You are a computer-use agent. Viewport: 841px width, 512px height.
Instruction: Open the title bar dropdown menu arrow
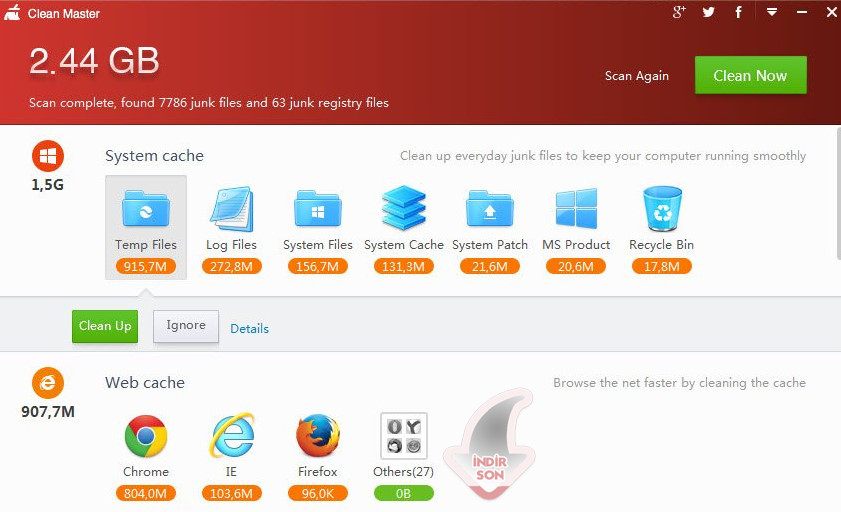(772, 11)
